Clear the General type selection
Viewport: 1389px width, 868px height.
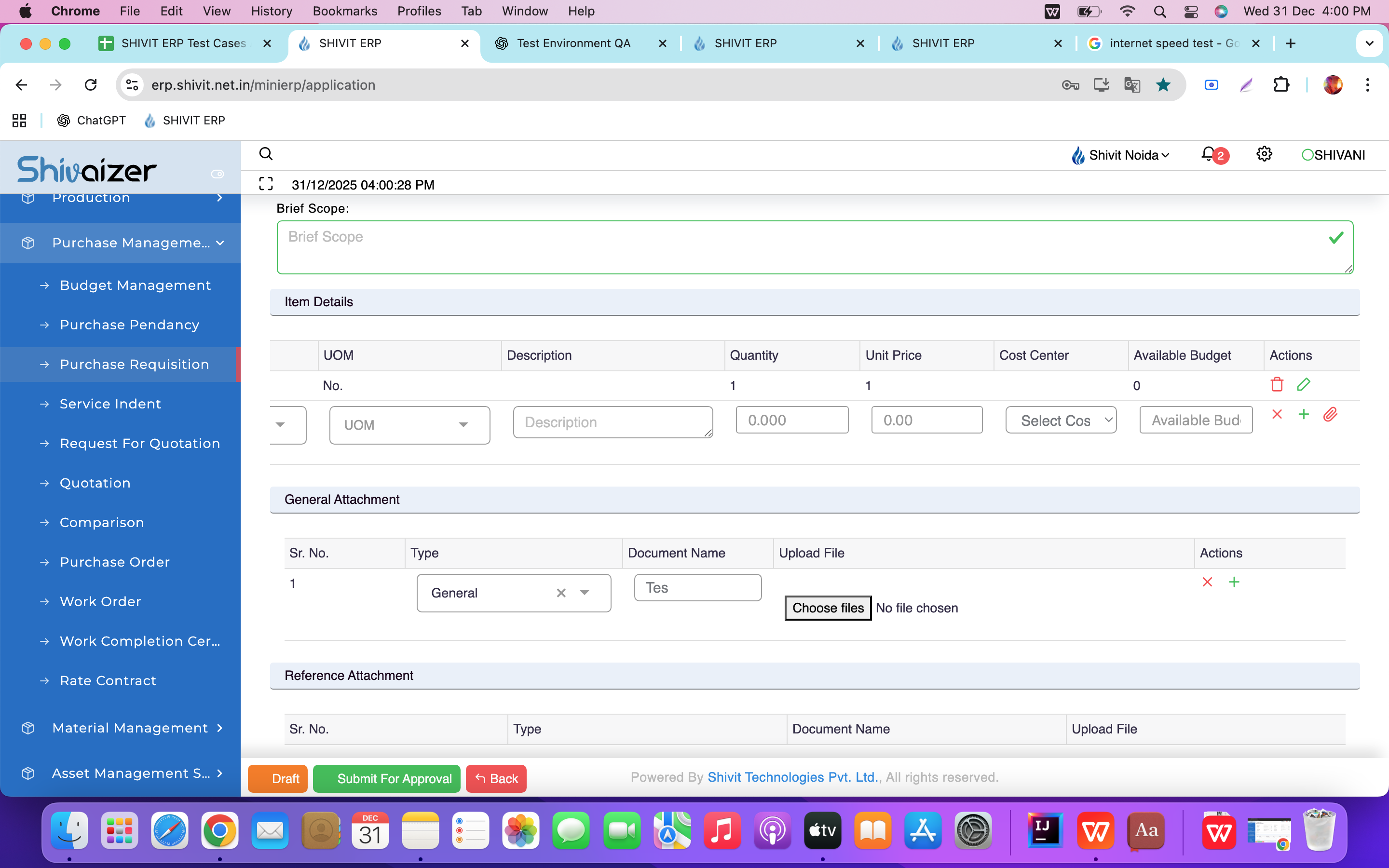point(561,593)
